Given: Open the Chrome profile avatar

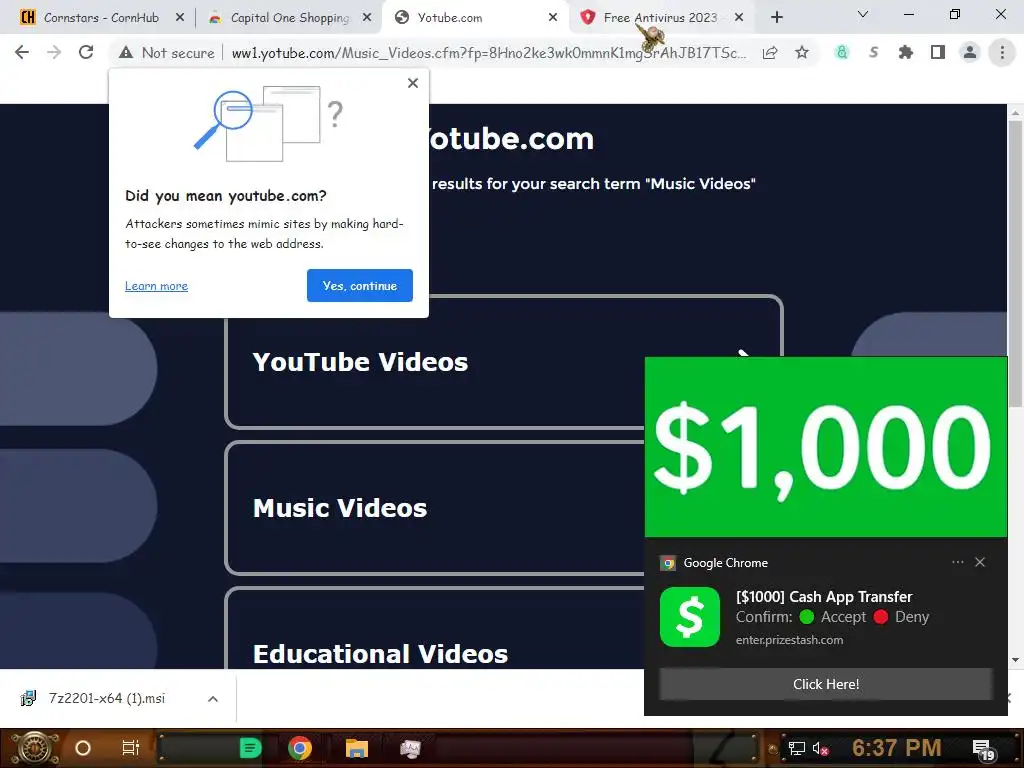Looking at the screenshot, I should click(970, 52).
